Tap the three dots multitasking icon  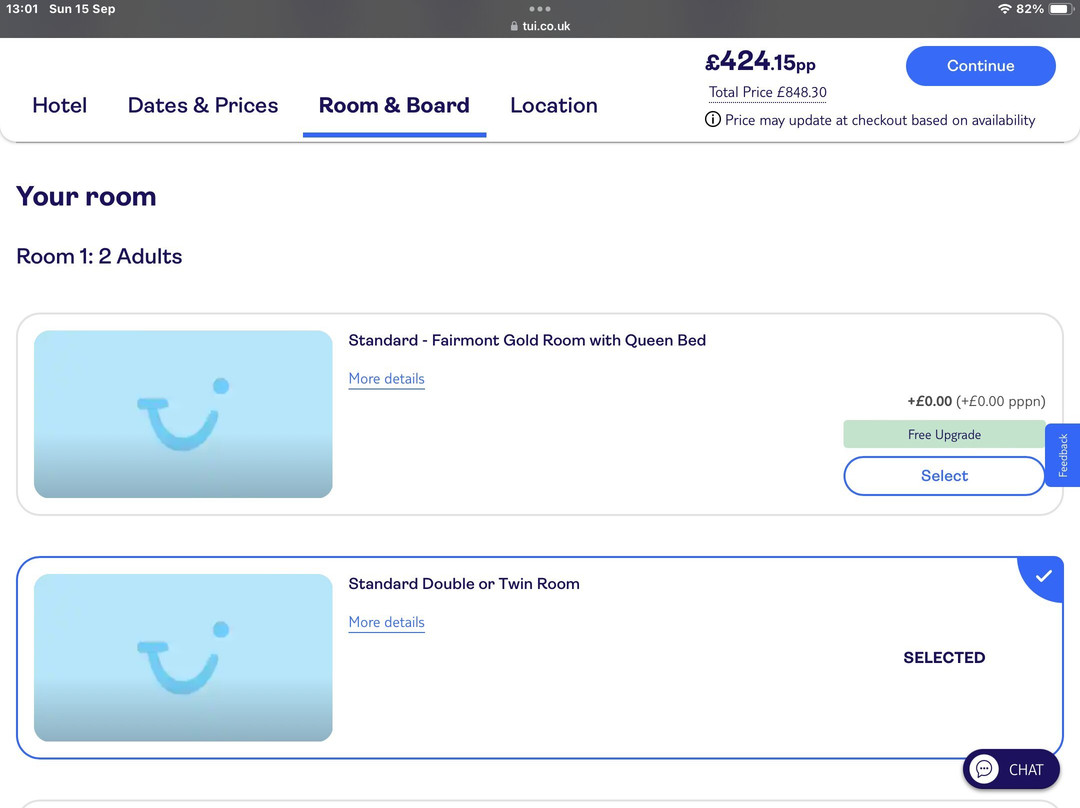tap(540, 9)
